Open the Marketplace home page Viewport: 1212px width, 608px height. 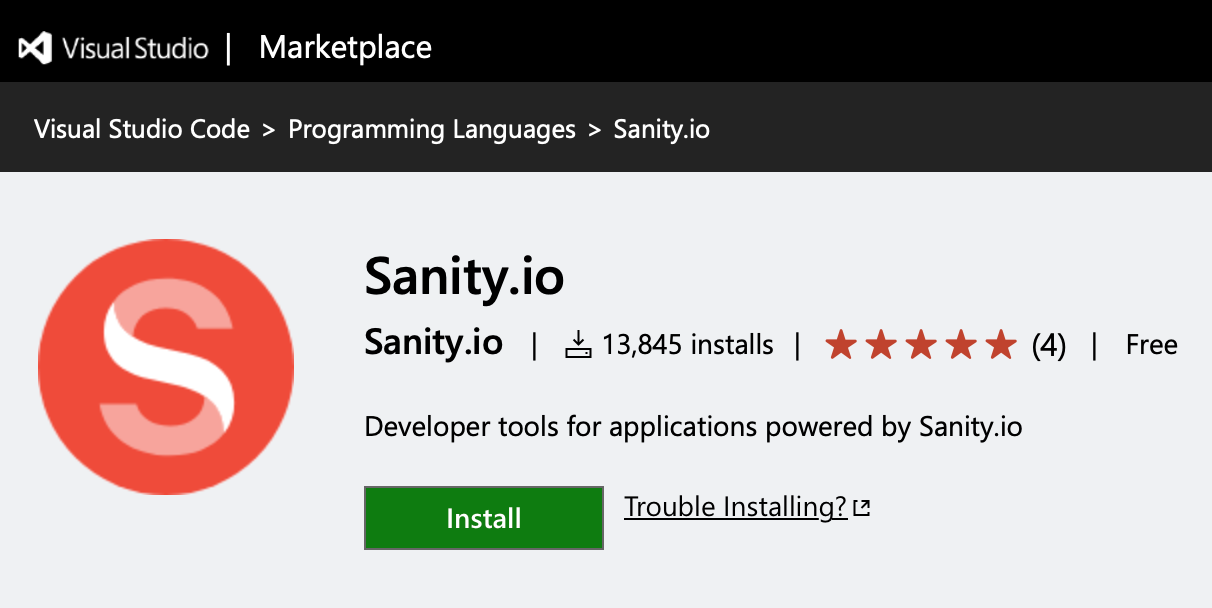point(344,46)
